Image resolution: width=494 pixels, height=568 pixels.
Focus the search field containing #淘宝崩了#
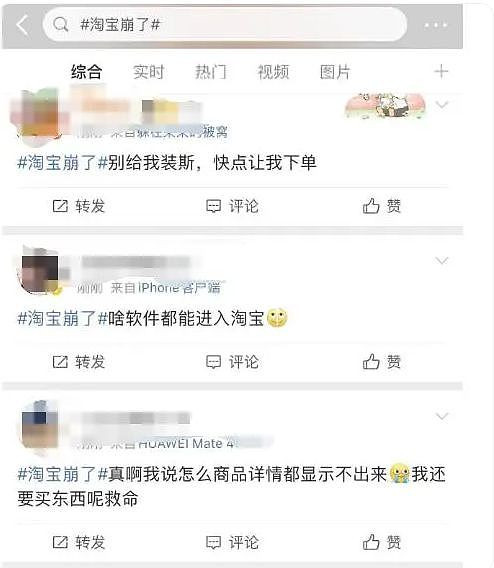(x=225, y=25)
